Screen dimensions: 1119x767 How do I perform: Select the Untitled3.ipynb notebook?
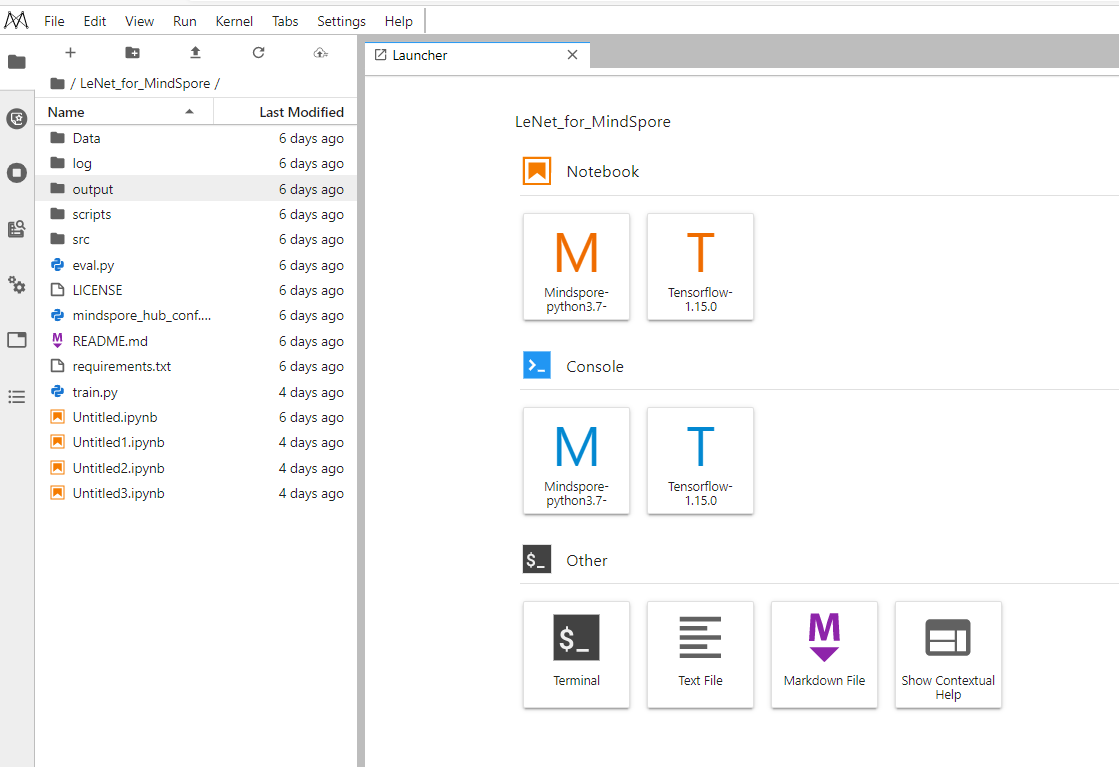pyautogui.click(x=196, y=493)
